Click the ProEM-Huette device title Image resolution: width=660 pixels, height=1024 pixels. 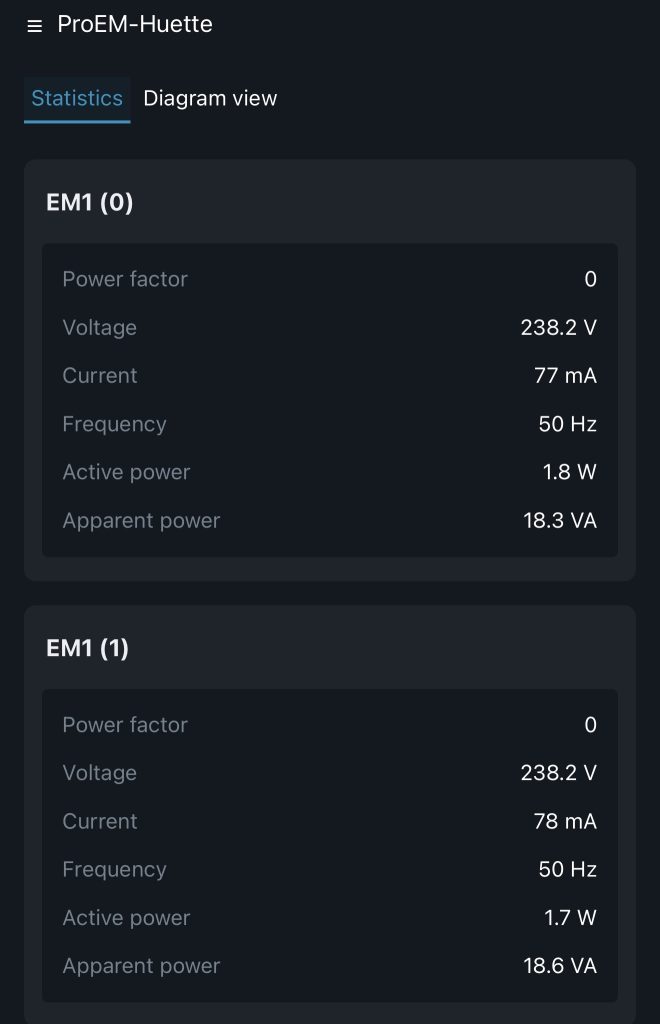click(x=135, y=24)
